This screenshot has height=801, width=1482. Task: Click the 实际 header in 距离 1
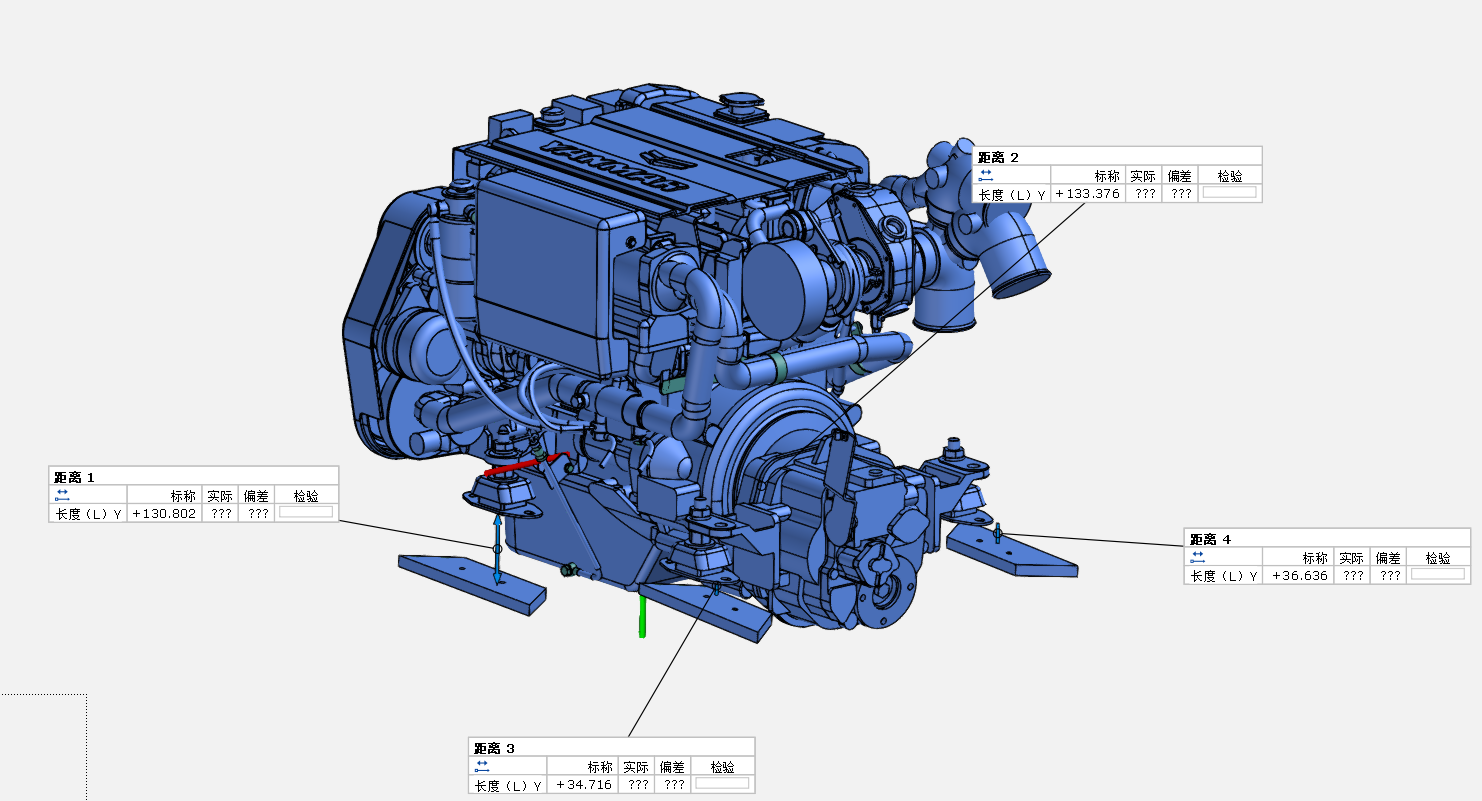click(x=220, y=495)
